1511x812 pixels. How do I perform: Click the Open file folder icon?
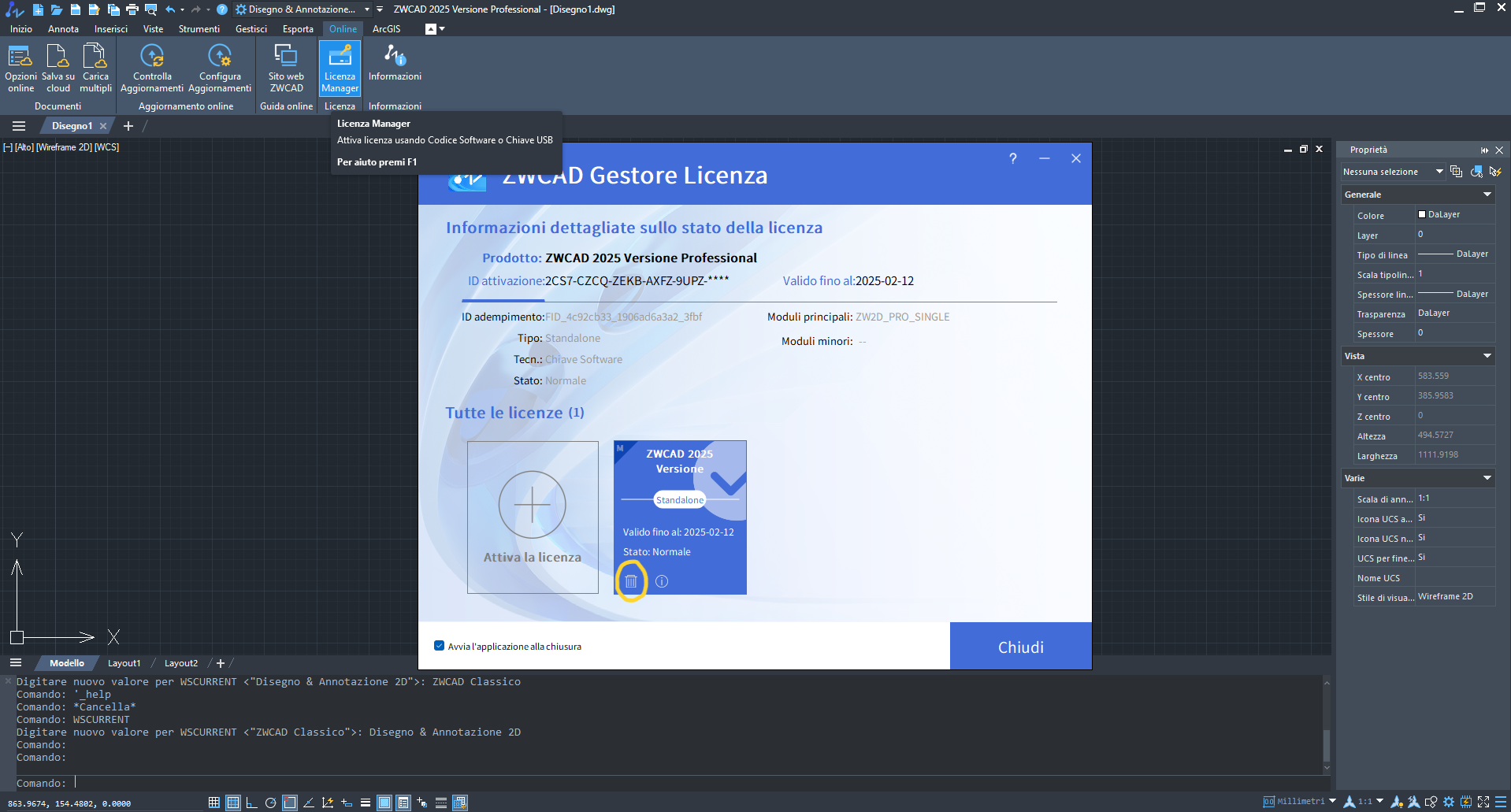pos(56,9)
